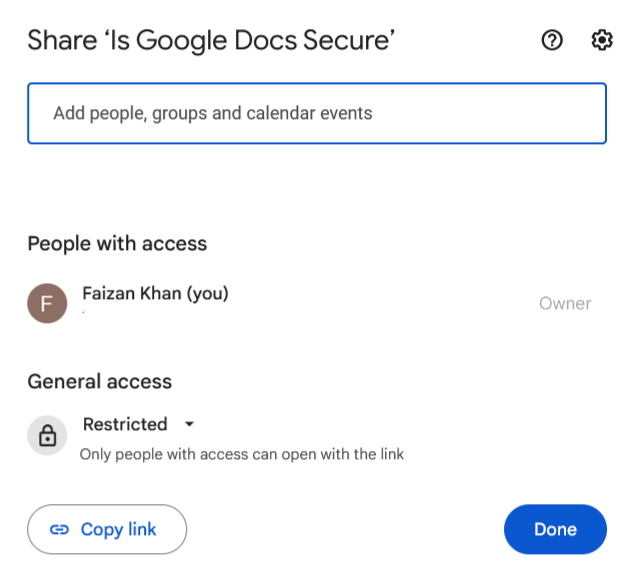Open share settings gear icon
632x573 pixels.
pos(602,40)
